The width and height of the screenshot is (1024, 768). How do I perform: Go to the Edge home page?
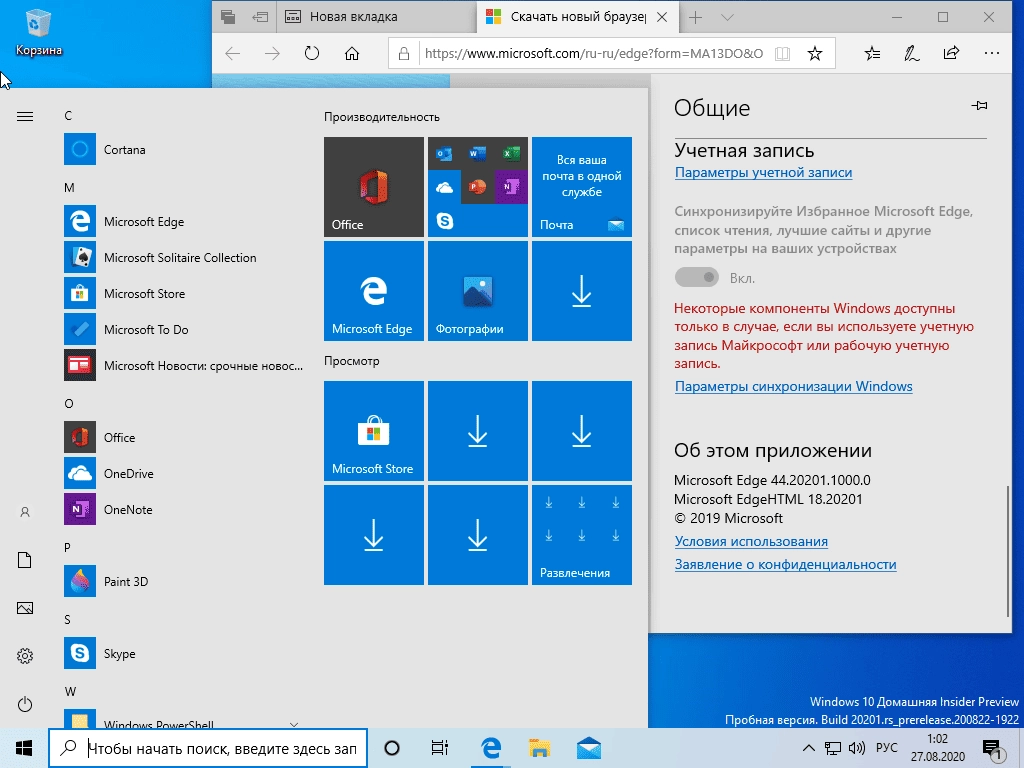pos(352,54)
